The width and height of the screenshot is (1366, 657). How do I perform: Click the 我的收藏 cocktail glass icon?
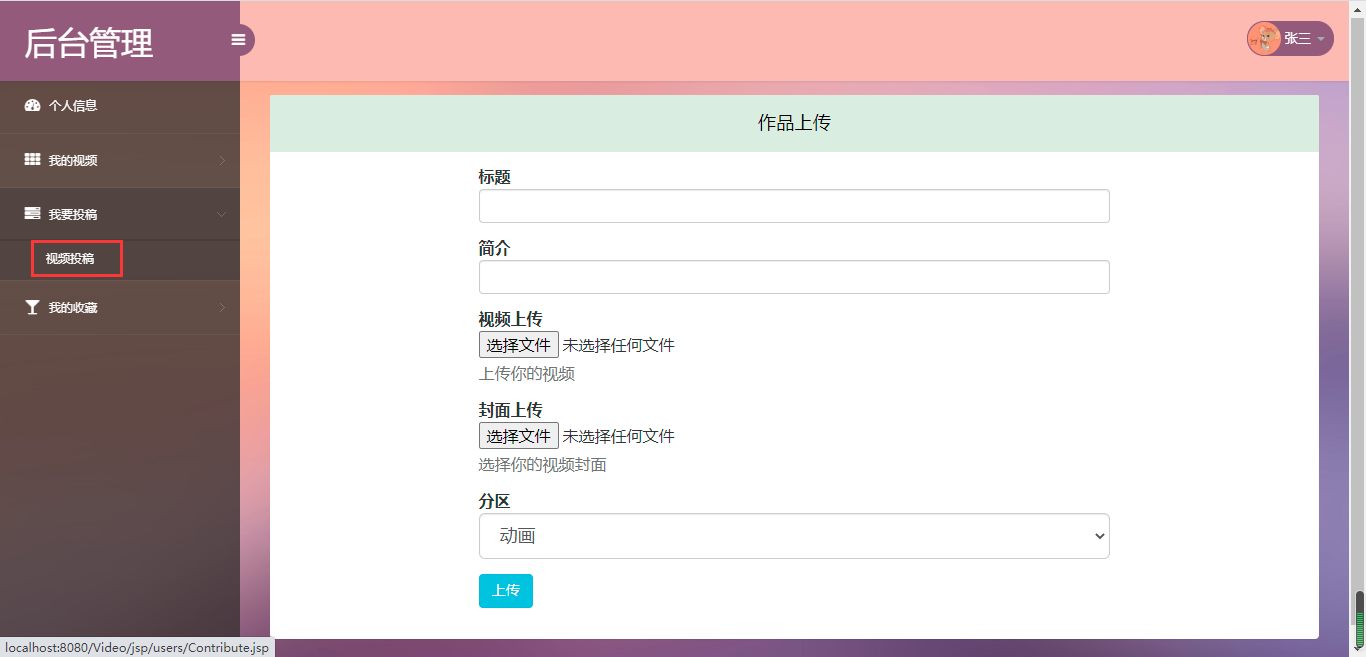32,308
